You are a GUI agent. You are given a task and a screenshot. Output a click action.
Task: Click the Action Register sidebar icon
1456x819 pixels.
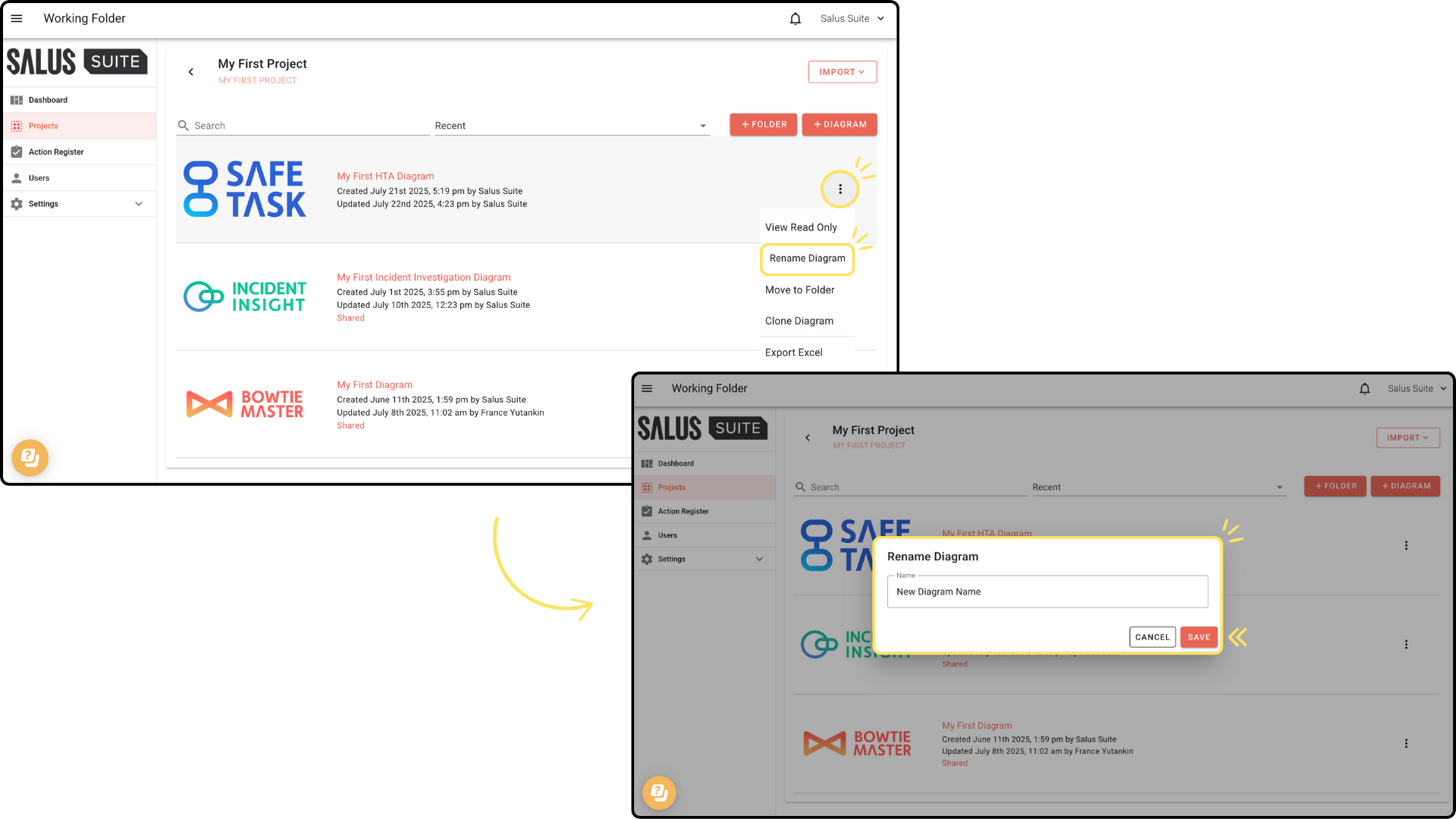pyautogui.click(x=17, y=152)
